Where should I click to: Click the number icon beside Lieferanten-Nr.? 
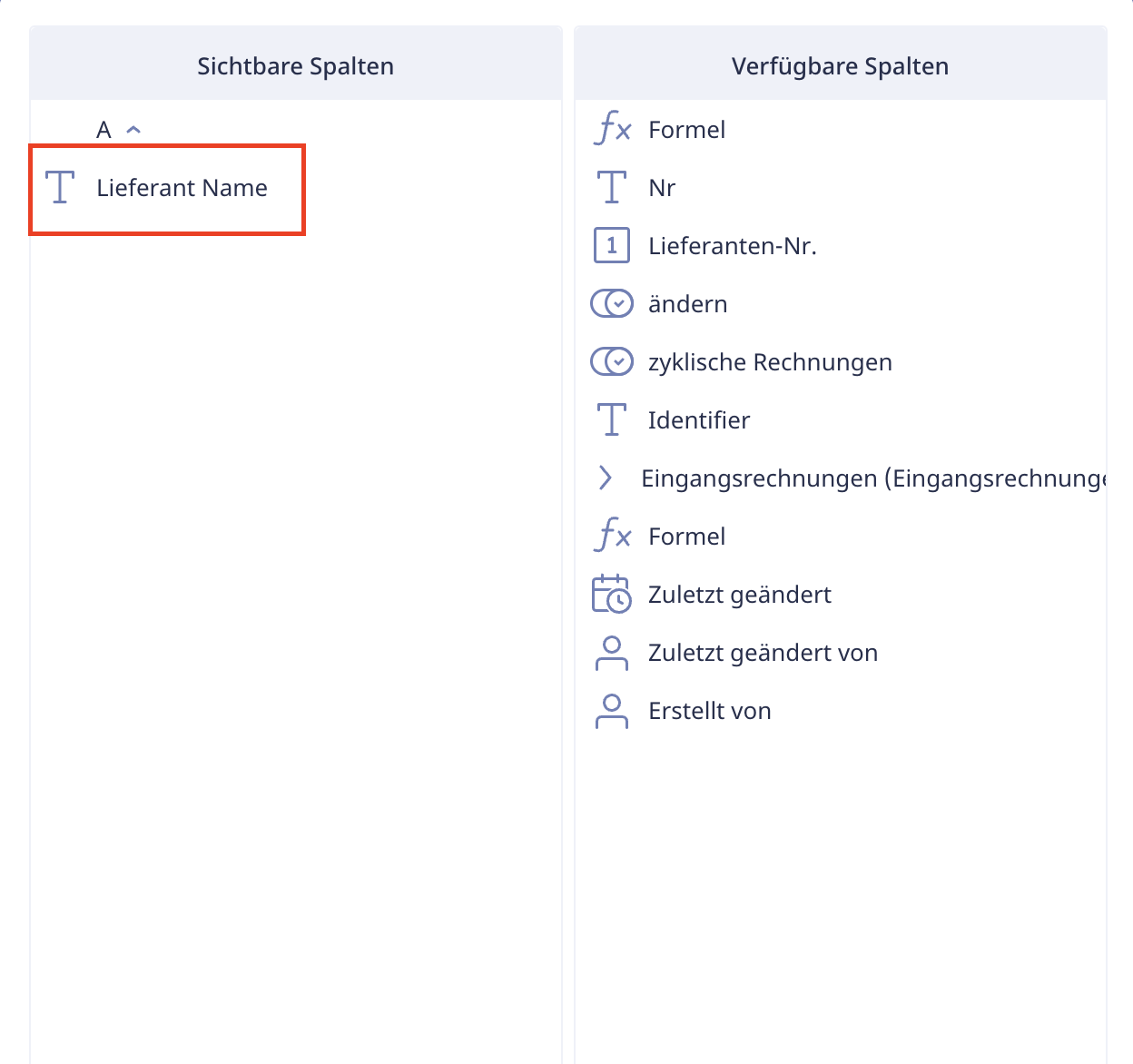pyautogui.click(x=612, y=246)
